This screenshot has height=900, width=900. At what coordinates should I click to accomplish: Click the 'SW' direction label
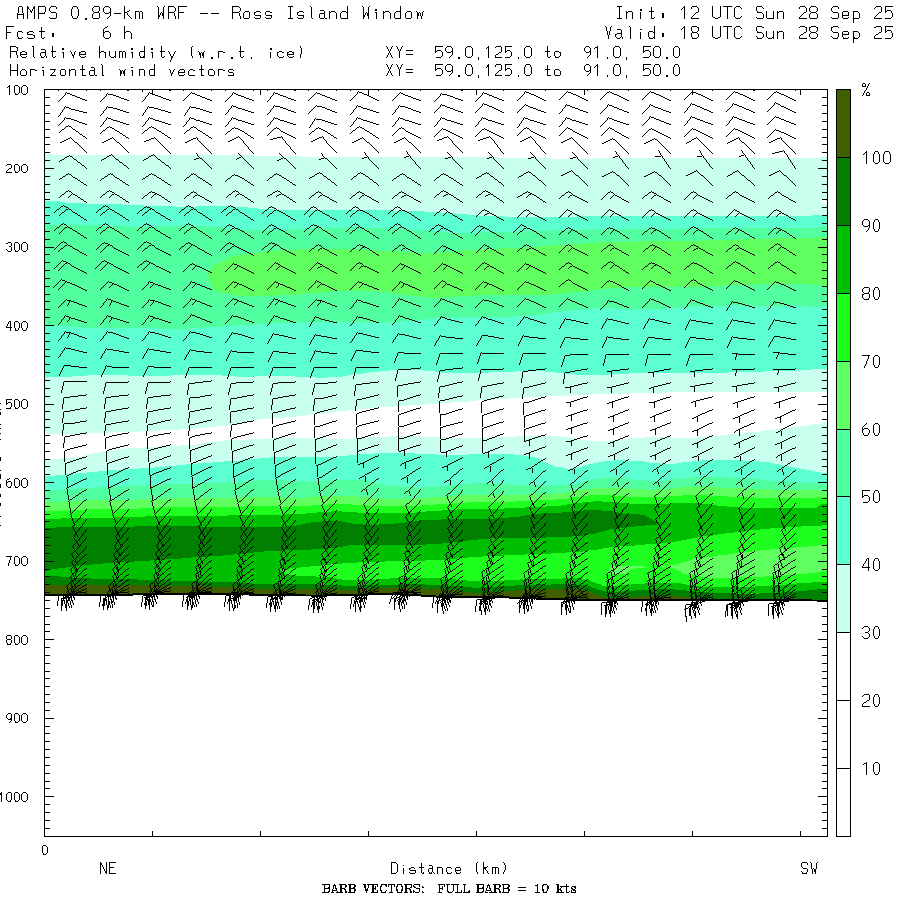809,868
